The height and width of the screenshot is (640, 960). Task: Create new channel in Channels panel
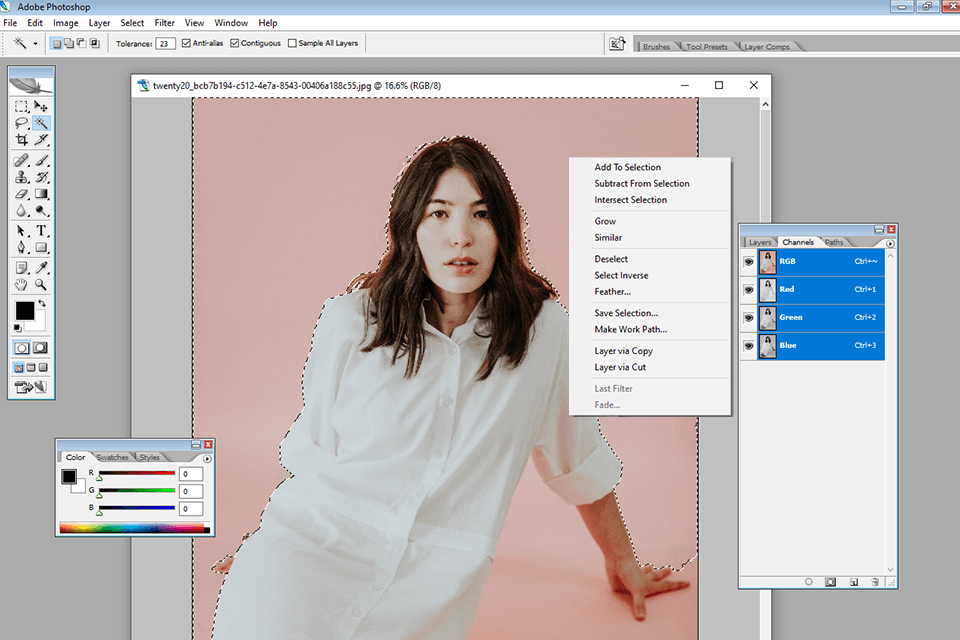(x=853, y=582)
